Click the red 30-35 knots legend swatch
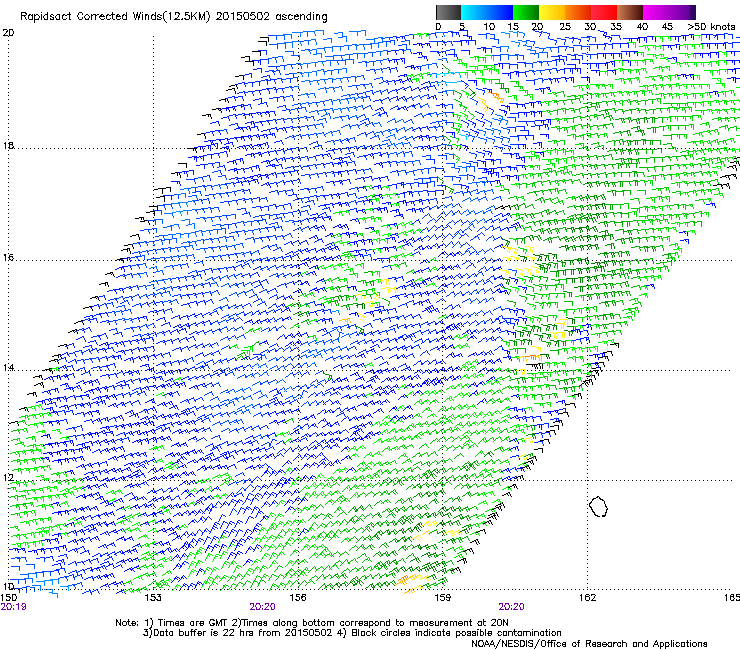Viewport: 740px width, 650px height. tap(604, 12)
